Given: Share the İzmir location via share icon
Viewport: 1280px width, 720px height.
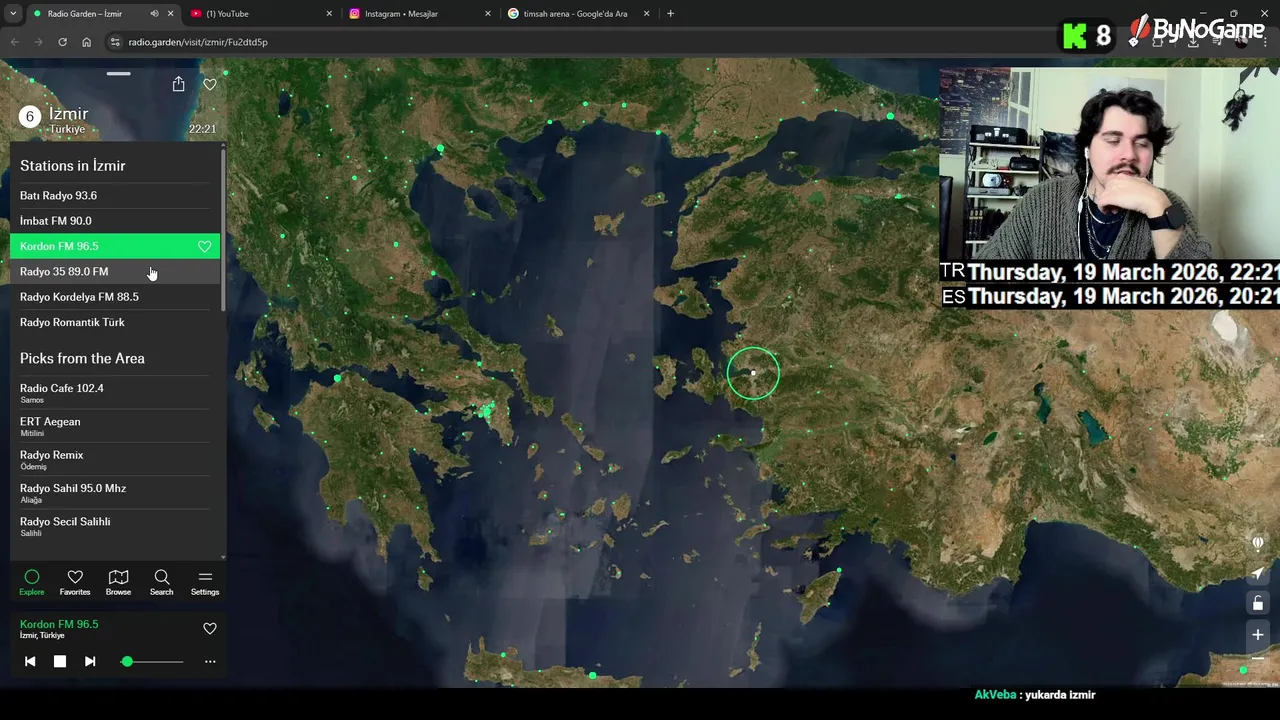Looking at the screenshot, I should point(178,84).
